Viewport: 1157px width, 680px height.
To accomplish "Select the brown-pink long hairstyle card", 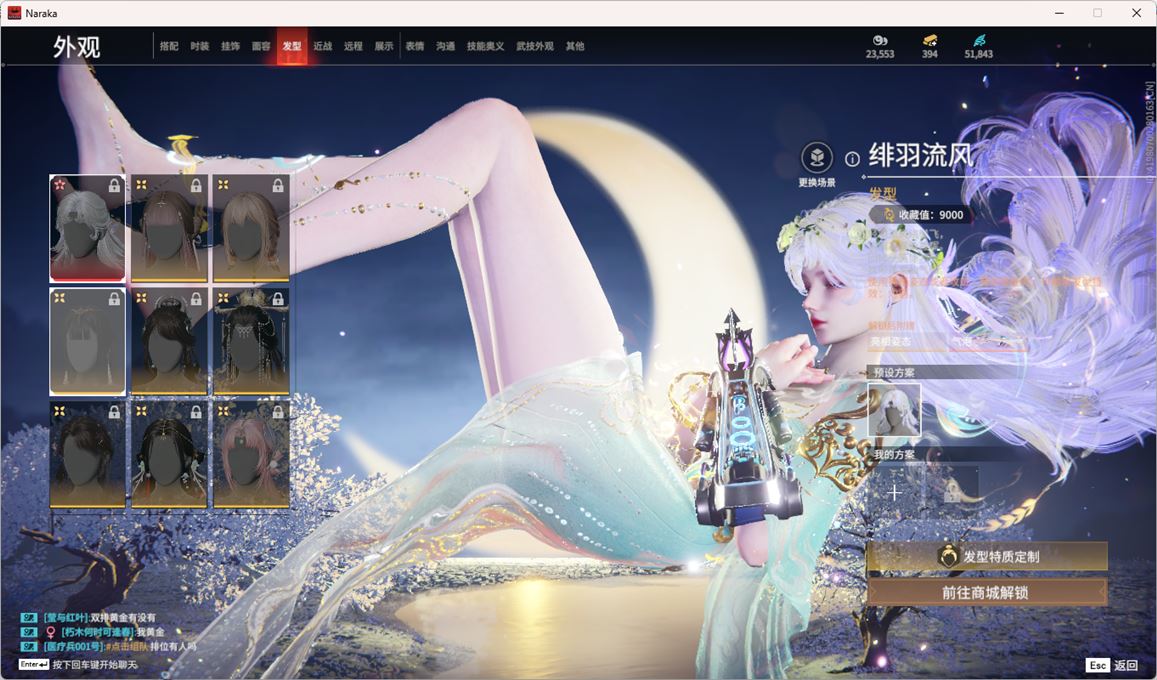I will (x=169, y=228).
